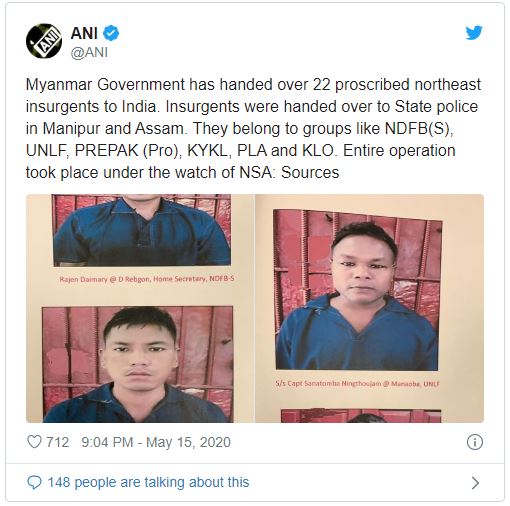The image size is (510, 506).
Task: Expand conversation with right chevron arrow
Action: (476, 483)
